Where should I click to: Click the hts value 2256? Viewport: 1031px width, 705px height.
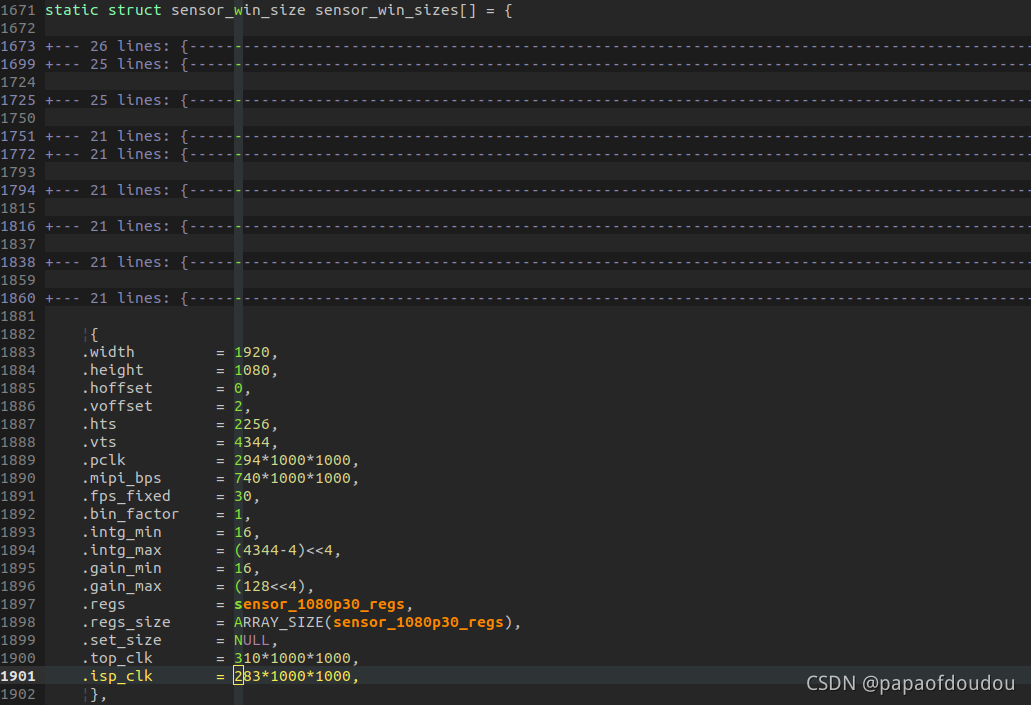pyautogui.click(x=252, y=424)
